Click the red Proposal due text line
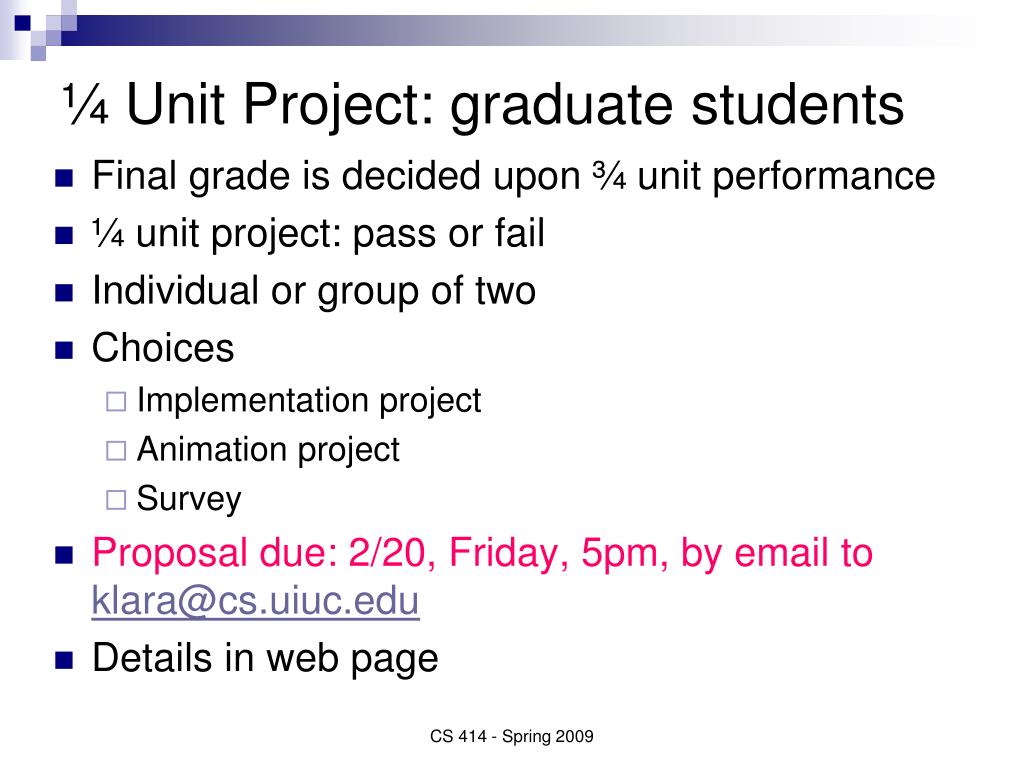 click(x=482, y=552)
